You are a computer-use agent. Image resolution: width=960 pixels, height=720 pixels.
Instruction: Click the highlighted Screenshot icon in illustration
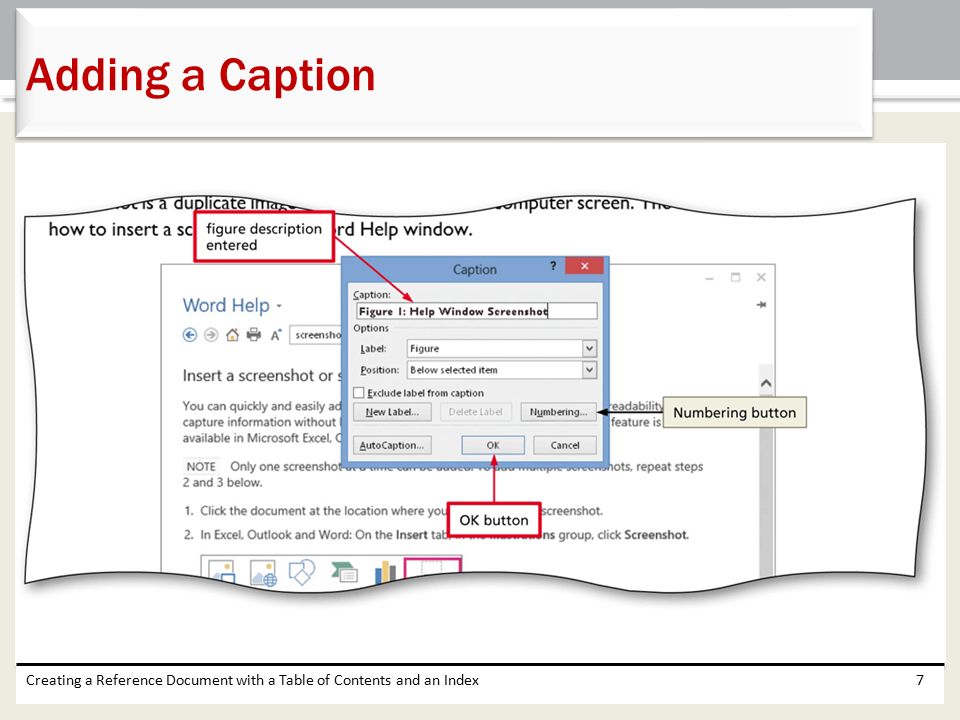(432, 566)
